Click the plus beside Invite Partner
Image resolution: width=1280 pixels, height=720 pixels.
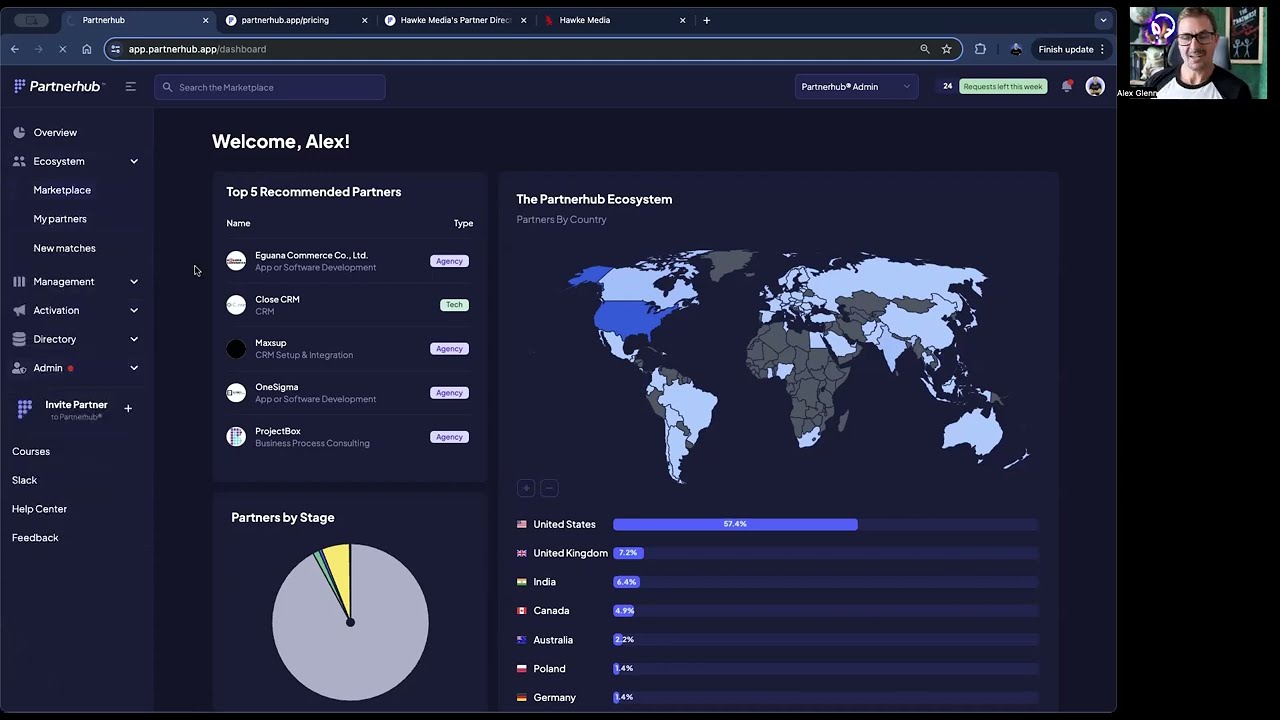(x=128, y=408)
